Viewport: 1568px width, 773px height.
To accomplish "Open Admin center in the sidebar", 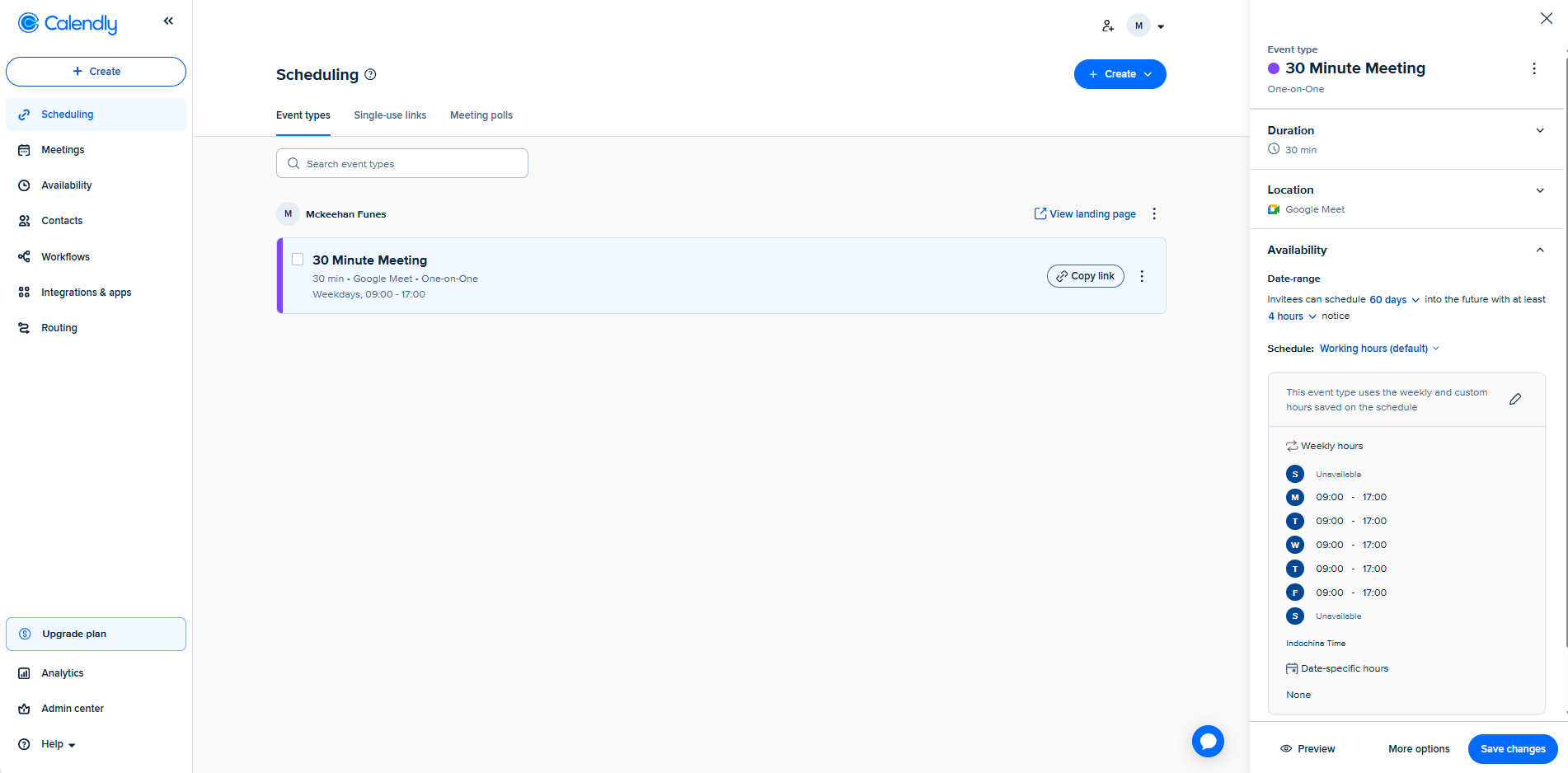I will tap(96, 709).
